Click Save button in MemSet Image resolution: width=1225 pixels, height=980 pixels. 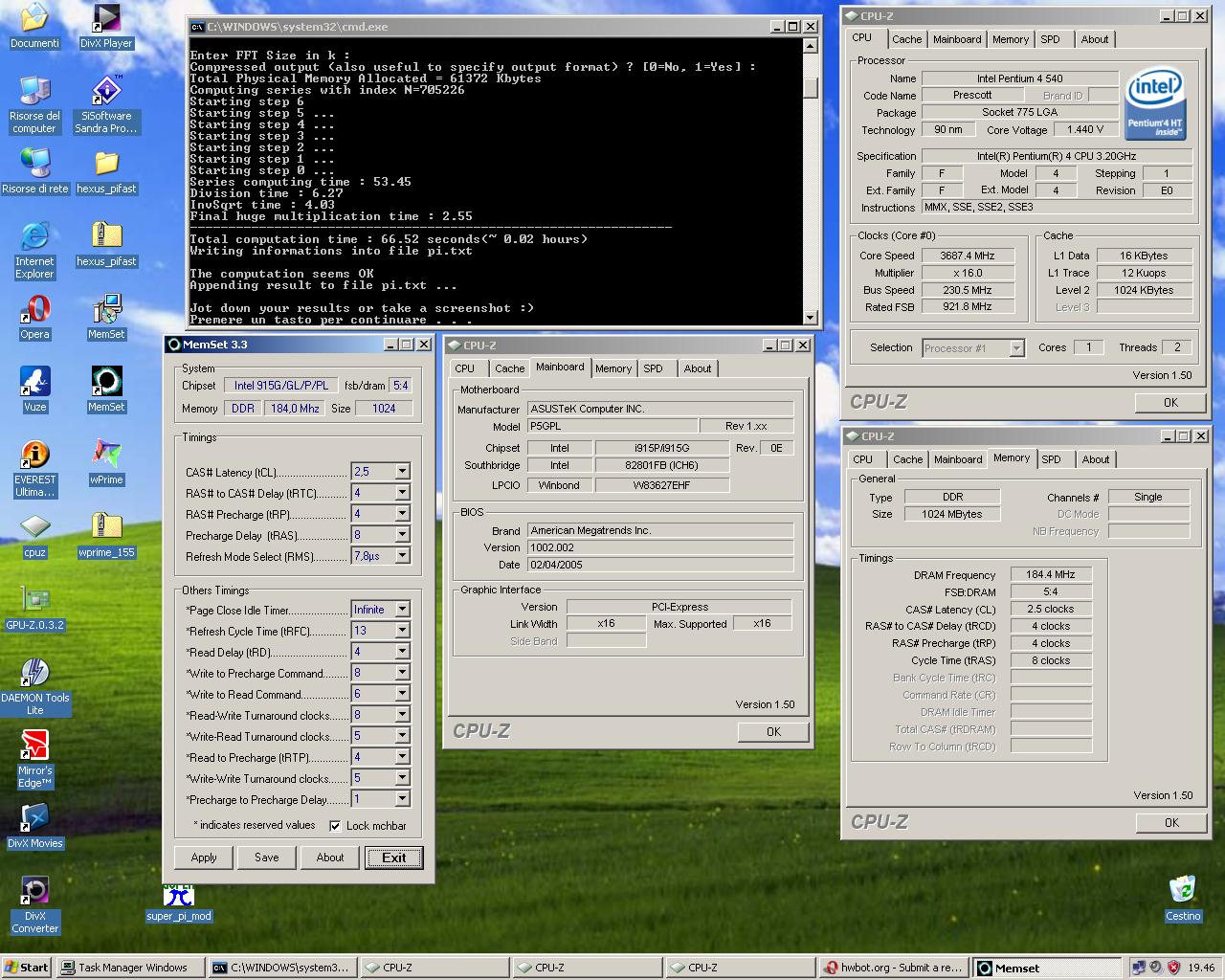267,857
